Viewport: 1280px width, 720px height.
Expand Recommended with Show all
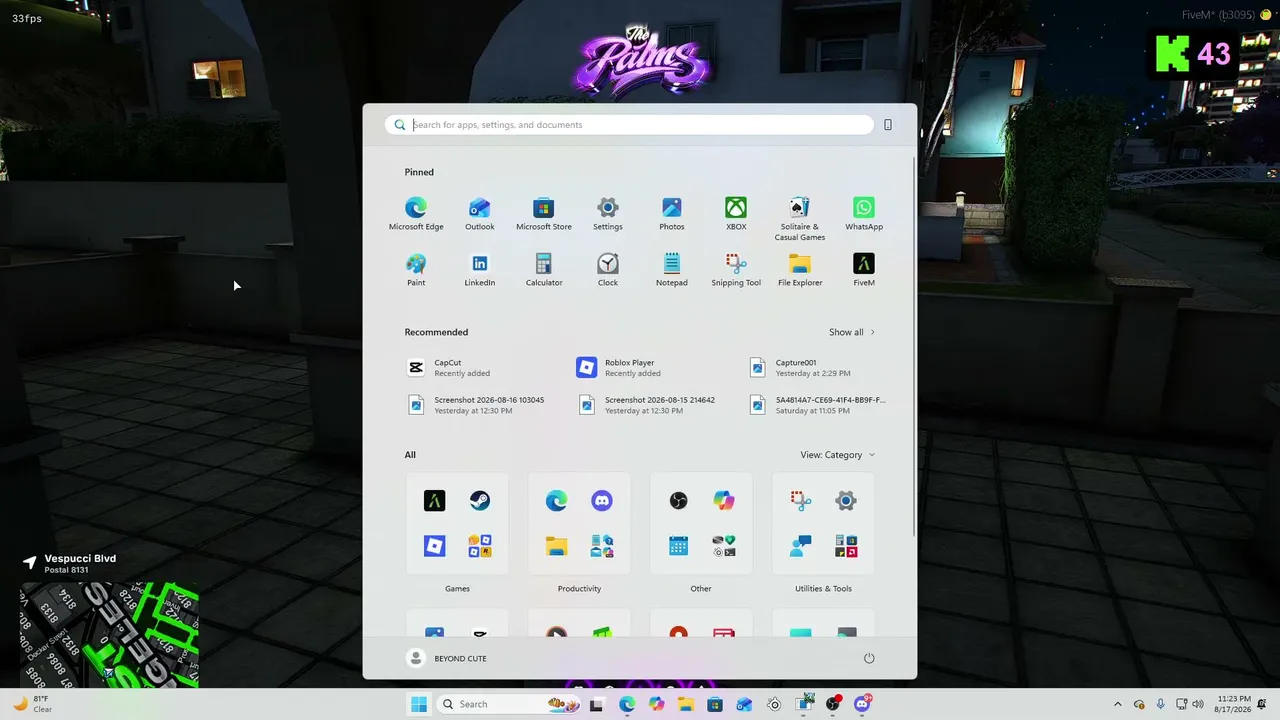tap(852, 332)
